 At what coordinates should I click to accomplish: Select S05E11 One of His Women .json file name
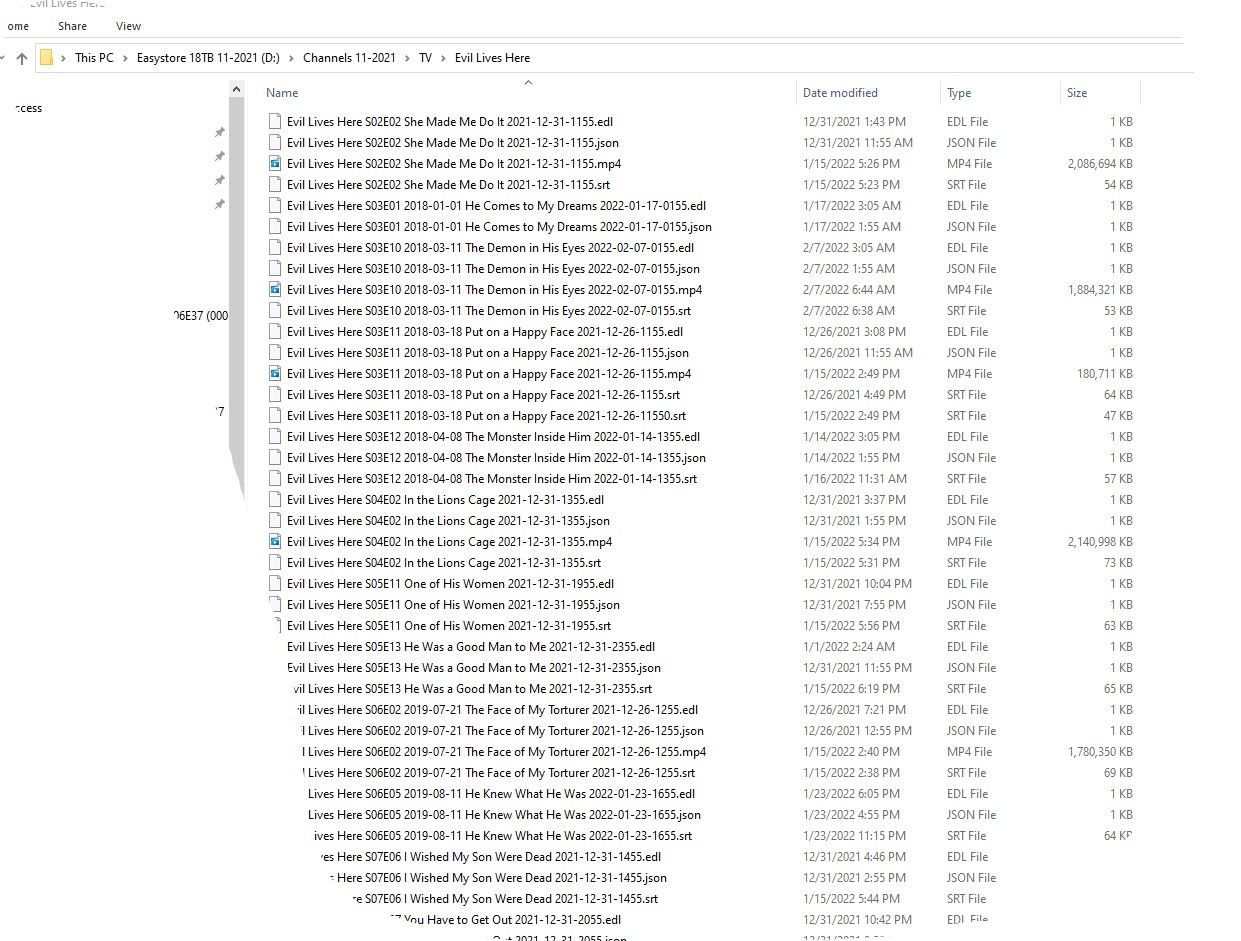coord(453,604)
